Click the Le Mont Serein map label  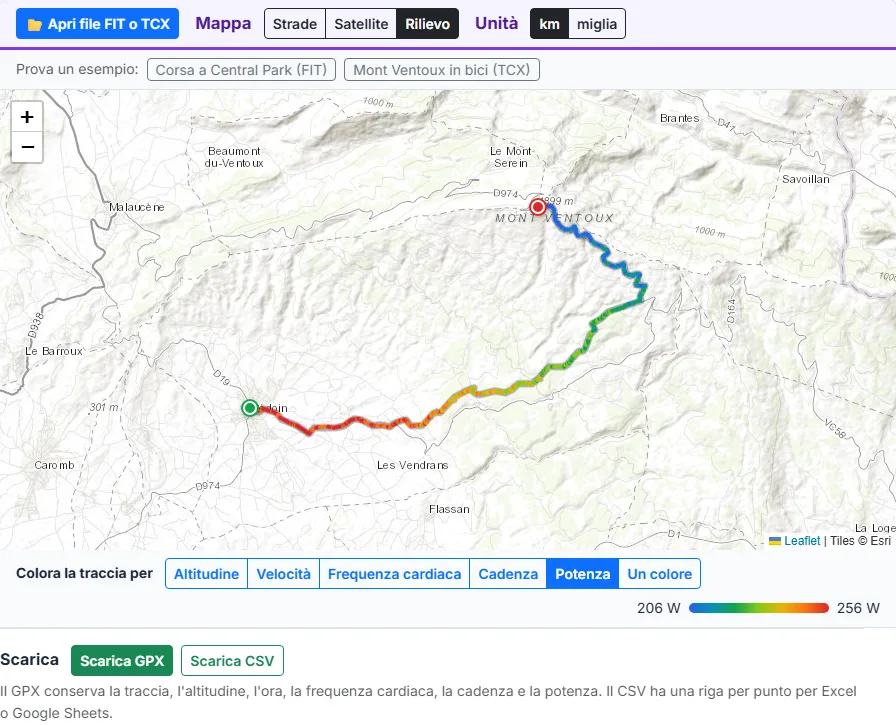511,157
